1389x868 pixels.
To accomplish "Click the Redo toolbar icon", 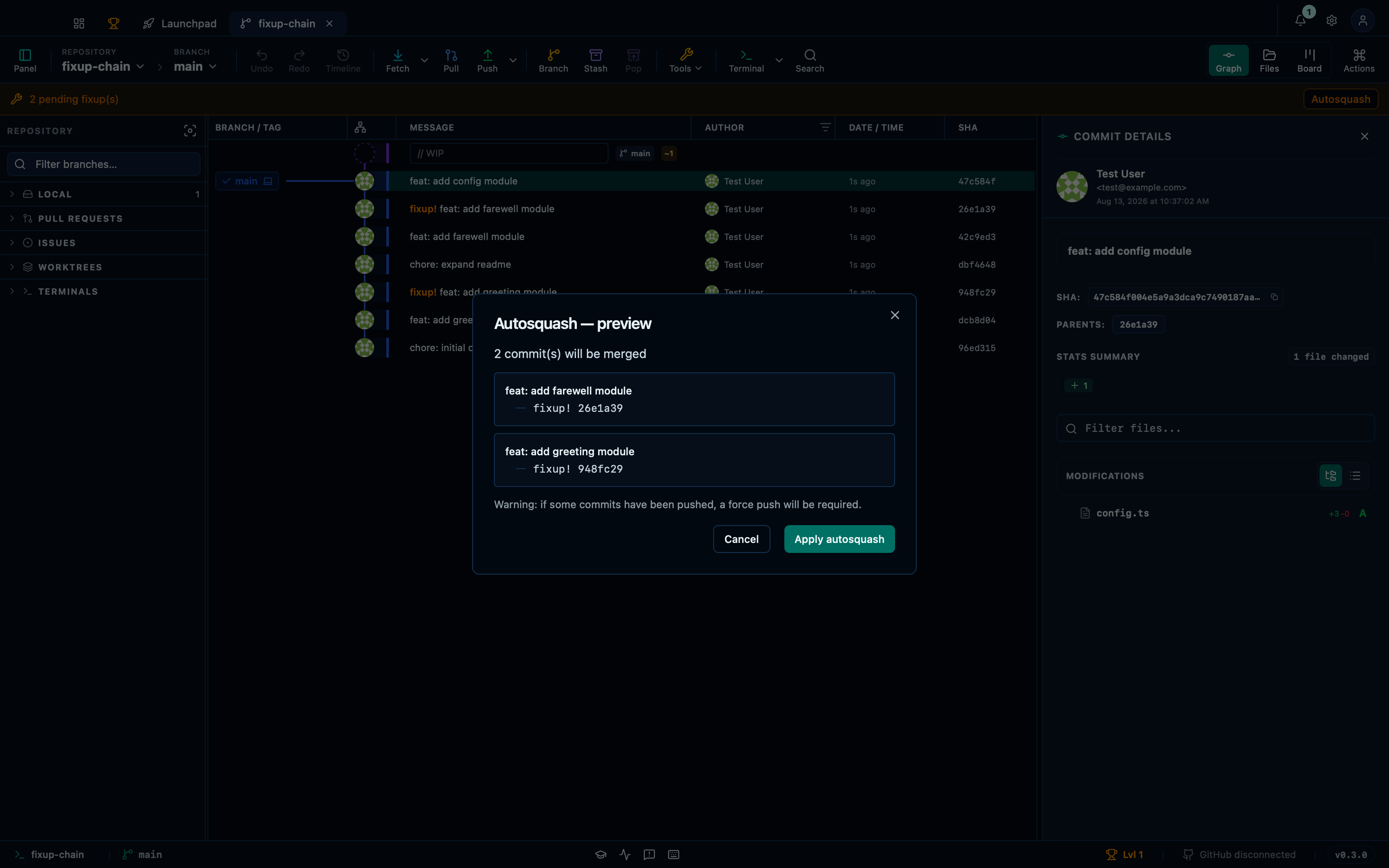I will pyautogui.click(x=299, y=60).
